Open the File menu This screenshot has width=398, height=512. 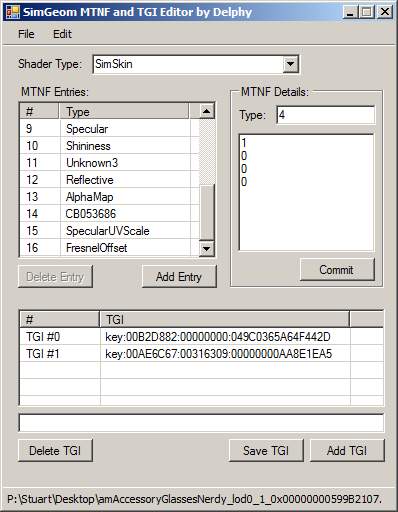tap(26, 34)
